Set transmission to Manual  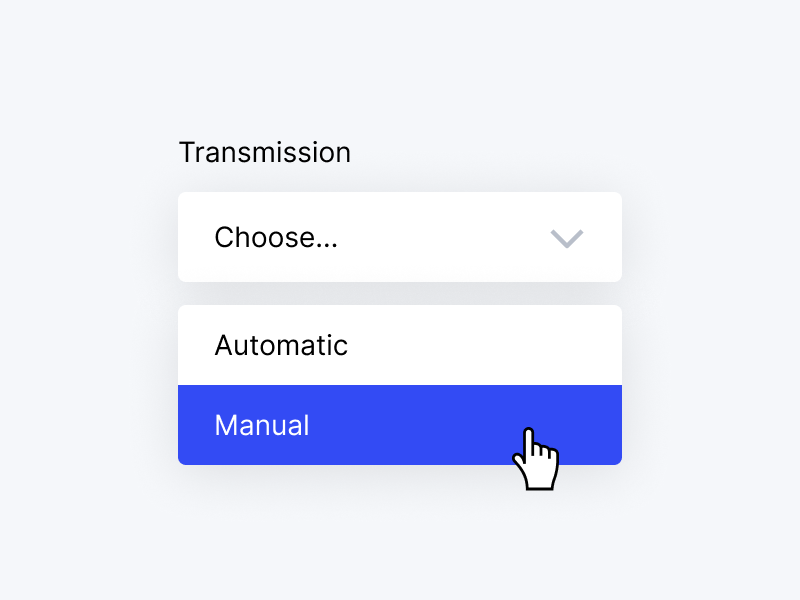click(400, 425)
